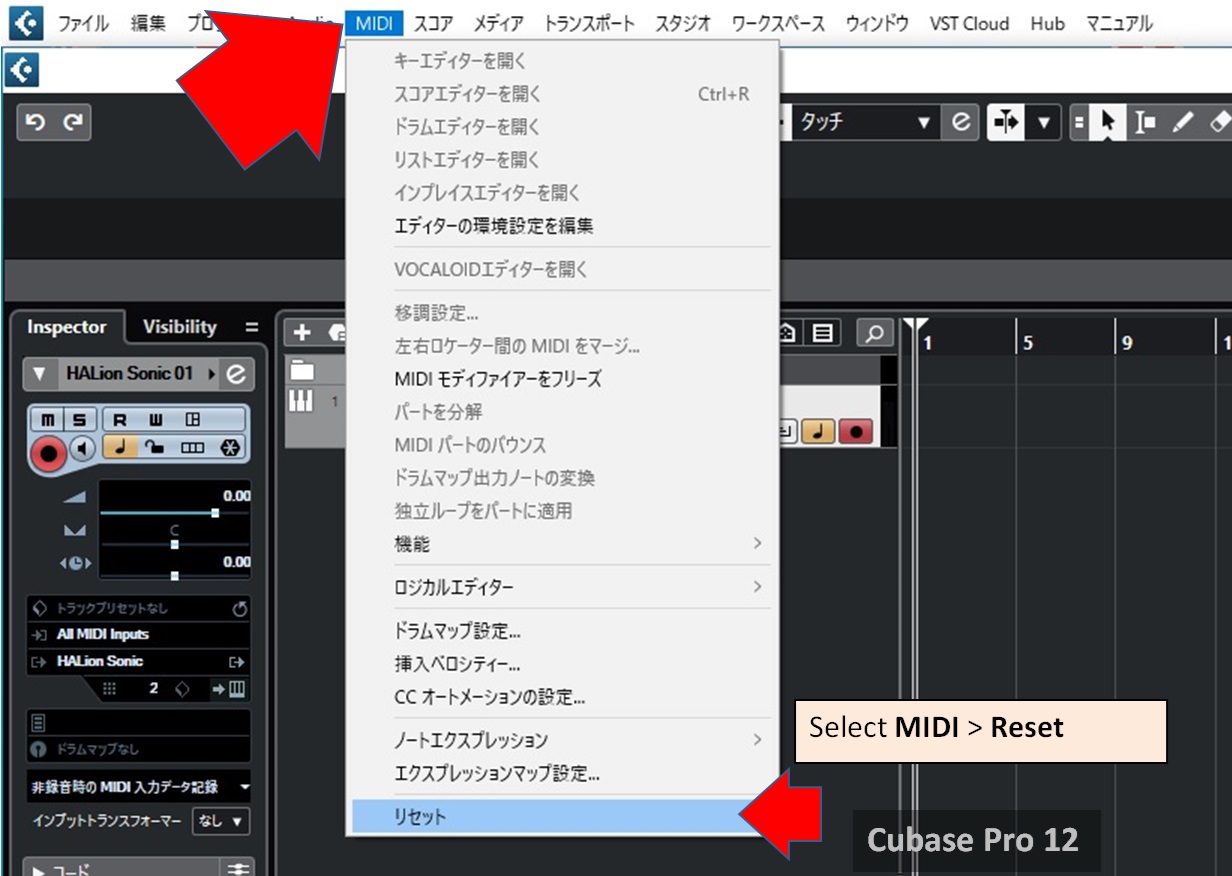The height and width of the screenshot is (876, 1232).
Task: Open the 編集 menu
Action: (148, 23)
